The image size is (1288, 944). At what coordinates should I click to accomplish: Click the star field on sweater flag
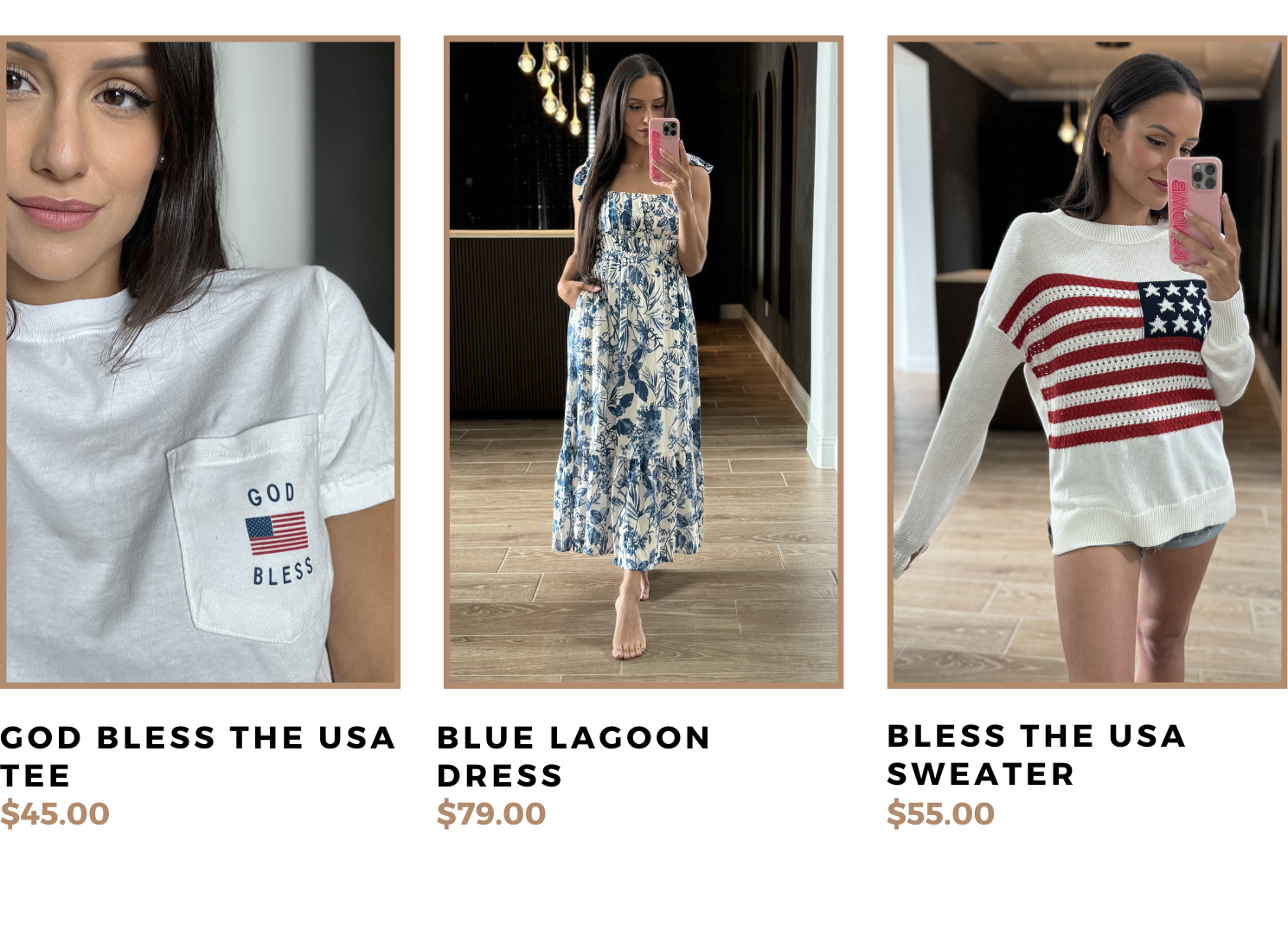pyautogui.click(x=1174, y=309)
